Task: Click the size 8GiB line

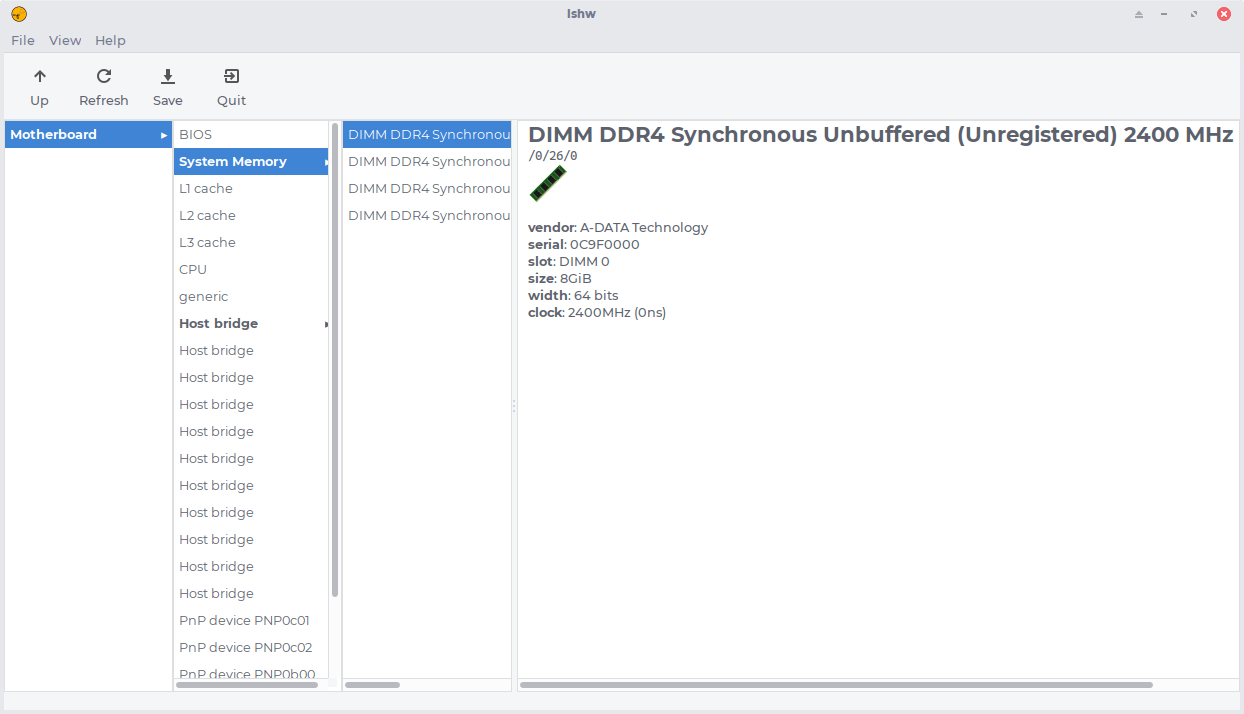Action: (x=560, y=278)
